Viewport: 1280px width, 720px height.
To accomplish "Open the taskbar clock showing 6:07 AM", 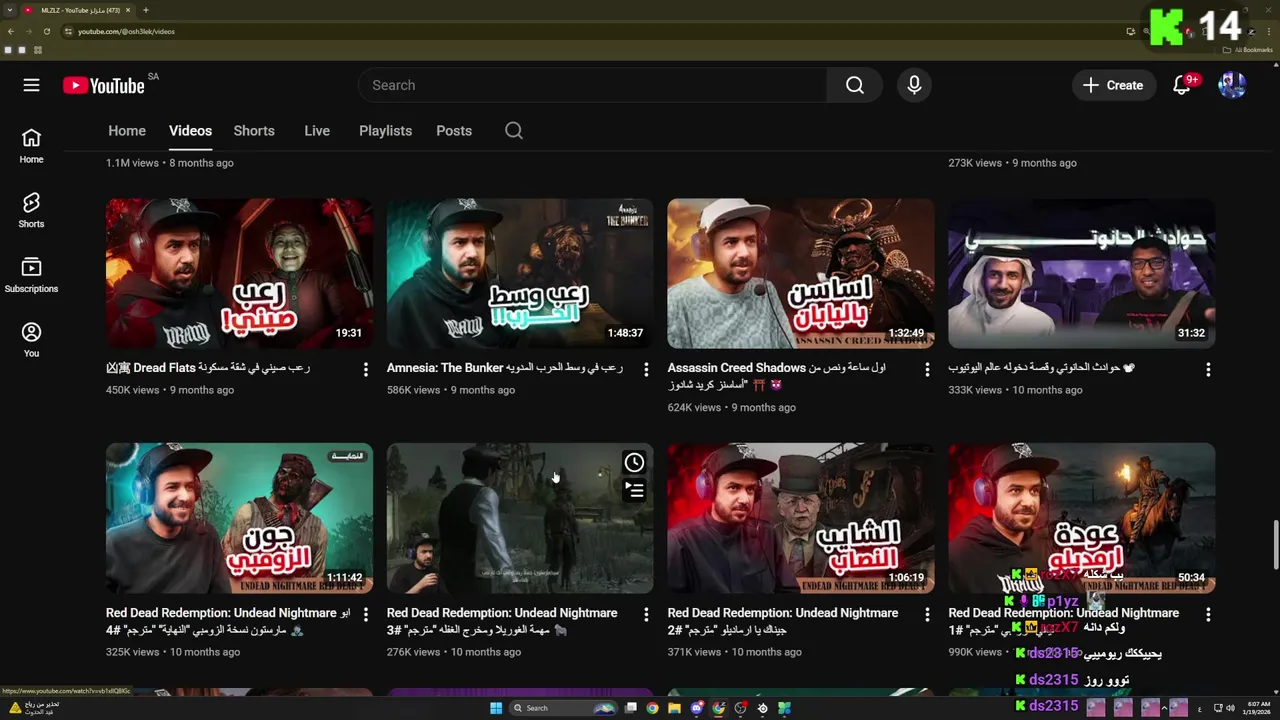I will coord(1256,708).
